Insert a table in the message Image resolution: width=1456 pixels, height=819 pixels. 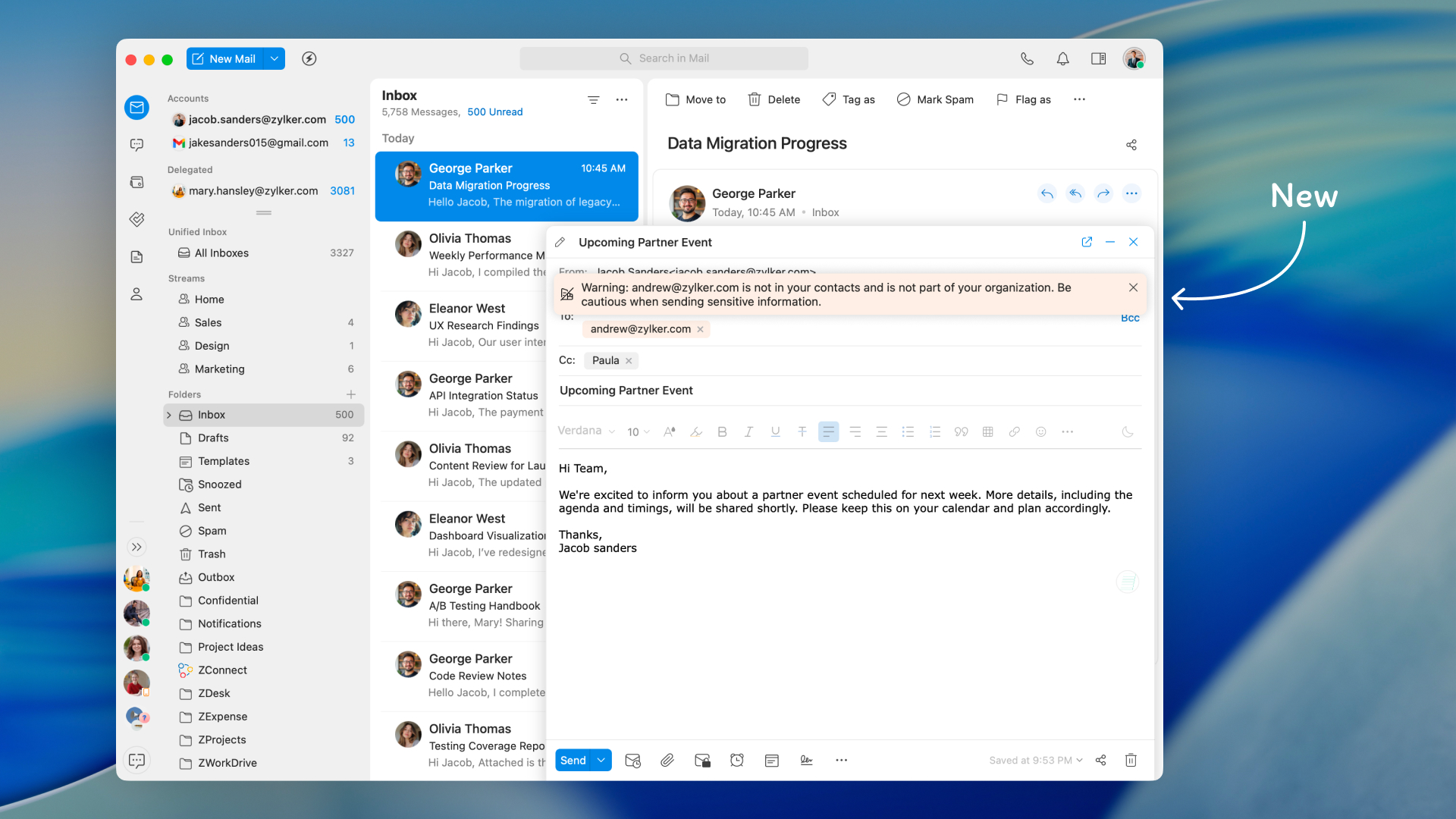click(x=987, y=431)
